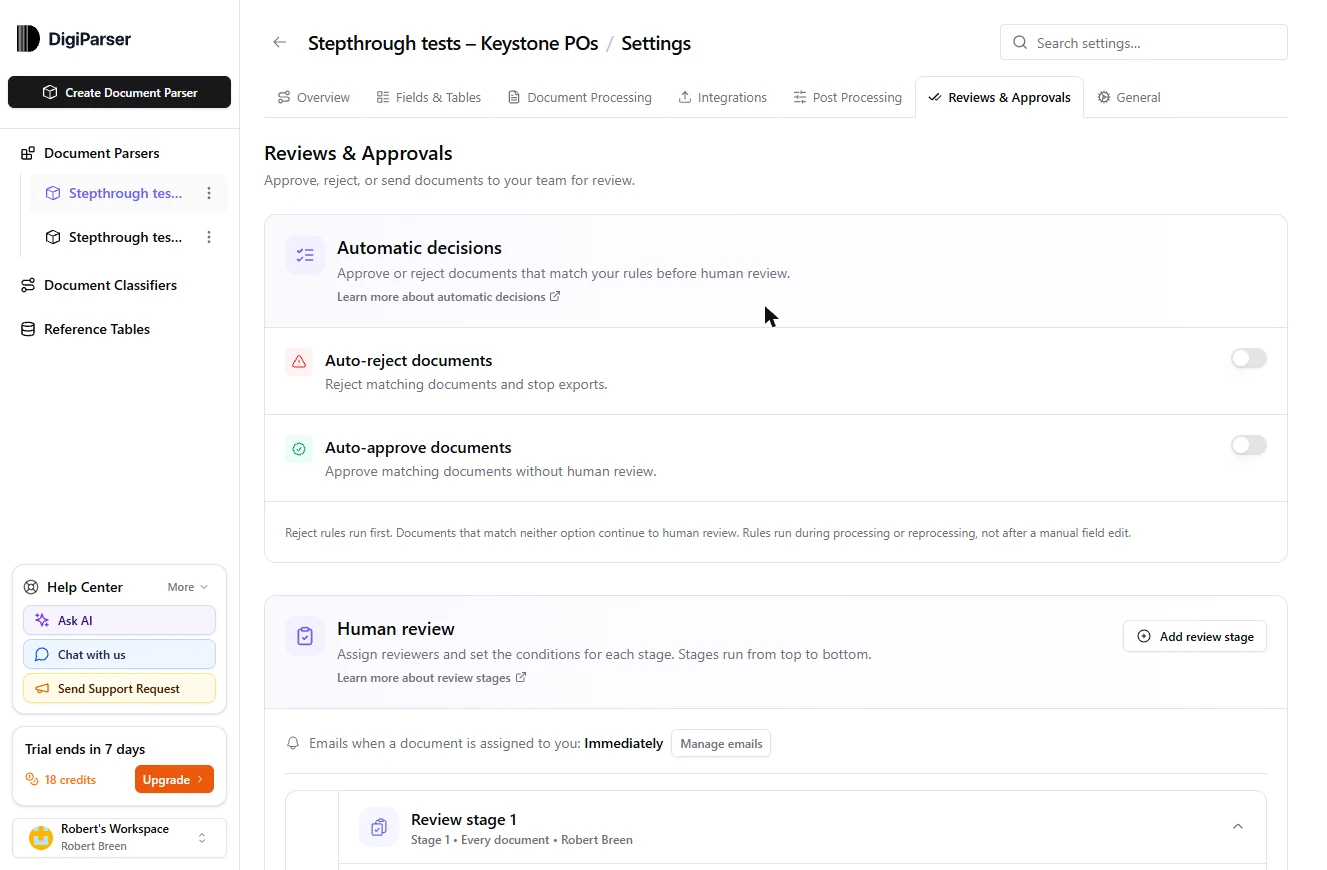
Task: Click the DigiParser logo
Action: [74, 39]
